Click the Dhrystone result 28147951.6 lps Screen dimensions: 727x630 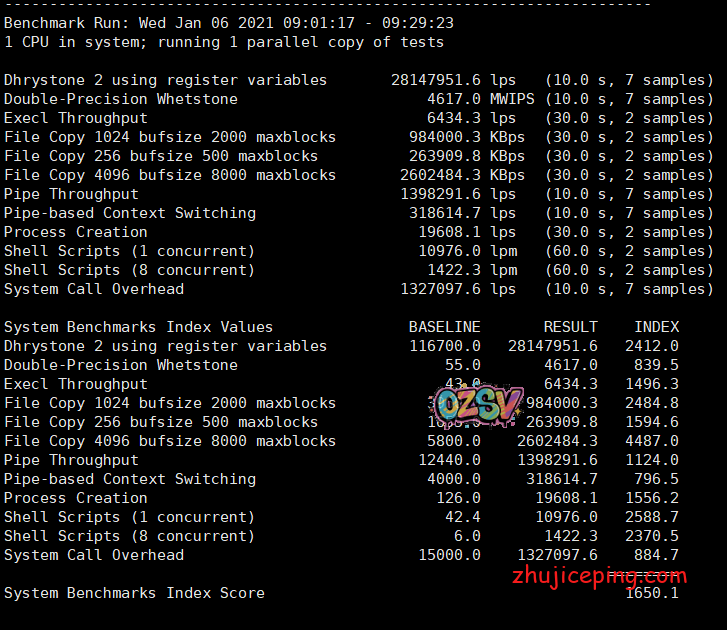pyautogui.click(x=453, y=80)
